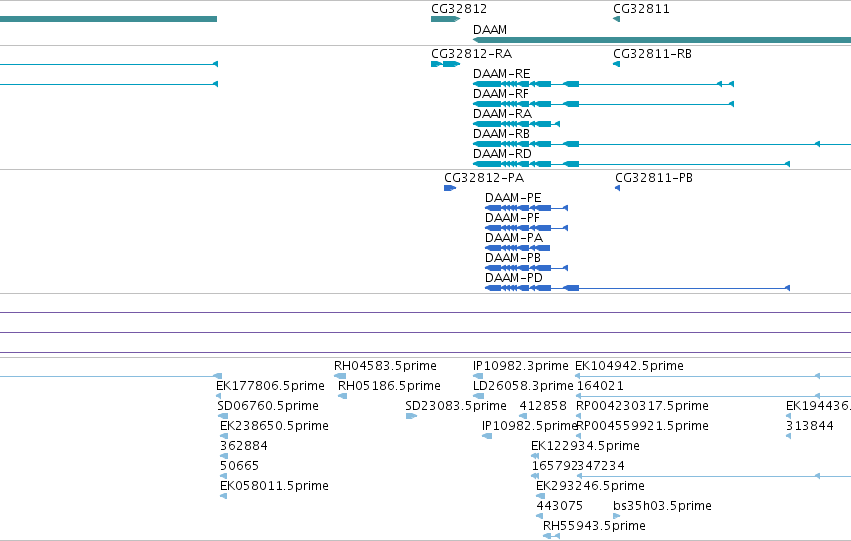This screenshot has height=541, width=851.
Task: Select the DAAM-PE protein label
Action: [x=513, y=198]
